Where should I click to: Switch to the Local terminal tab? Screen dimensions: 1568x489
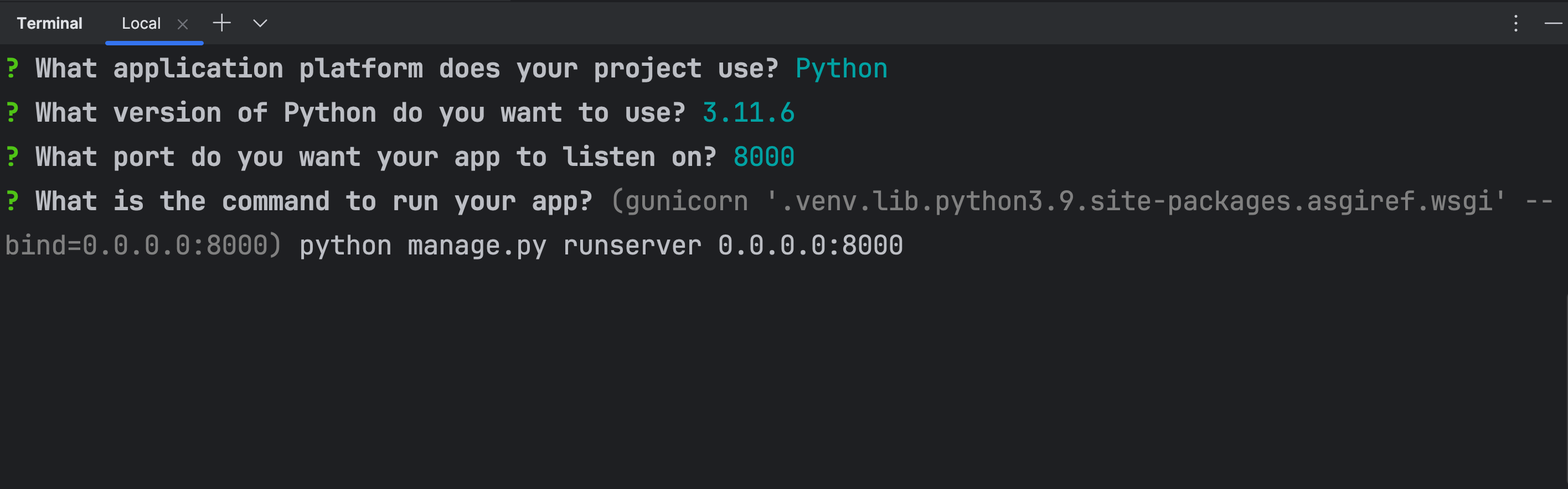tap(141, 23)
